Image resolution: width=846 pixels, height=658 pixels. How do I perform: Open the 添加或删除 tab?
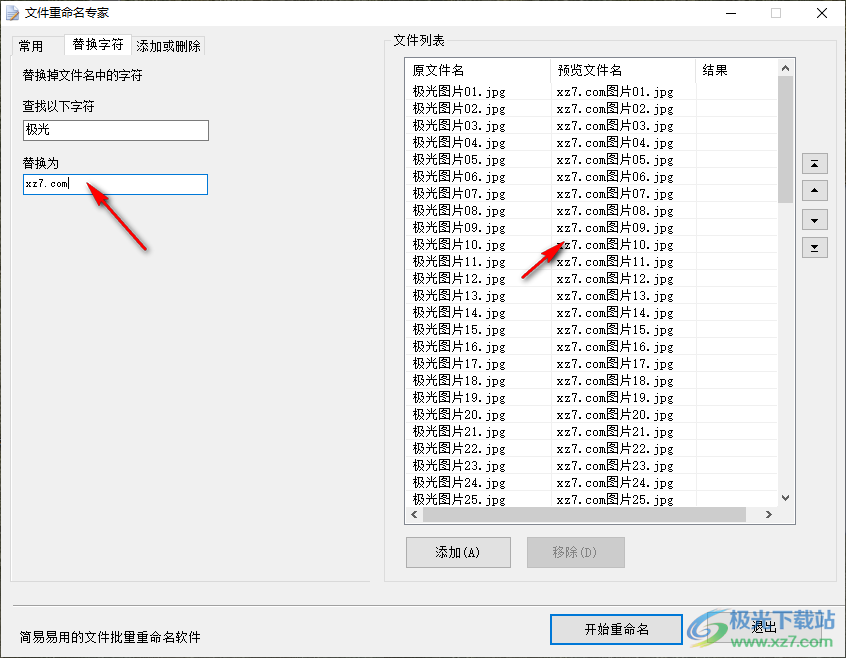(x=168, y=46)
